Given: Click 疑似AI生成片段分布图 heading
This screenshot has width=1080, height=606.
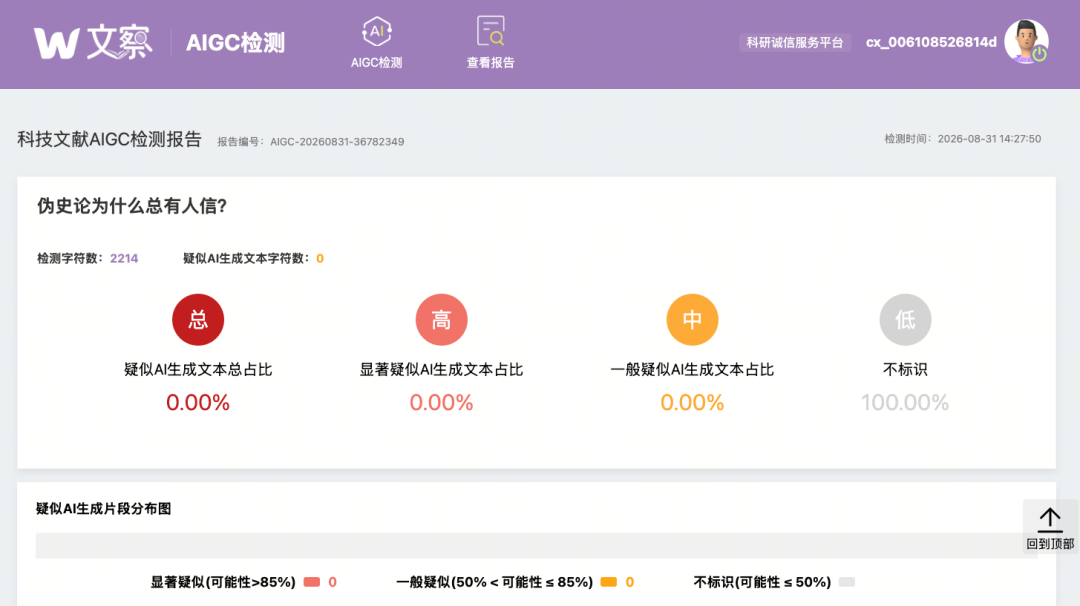Looking at the screenshot, I should pyautogui.click(x=103, y=509).
